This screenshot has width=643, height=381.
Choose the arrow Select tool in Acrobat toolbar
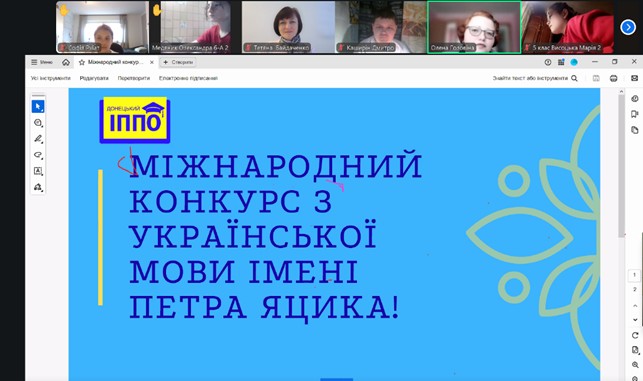tap(38, 107)
